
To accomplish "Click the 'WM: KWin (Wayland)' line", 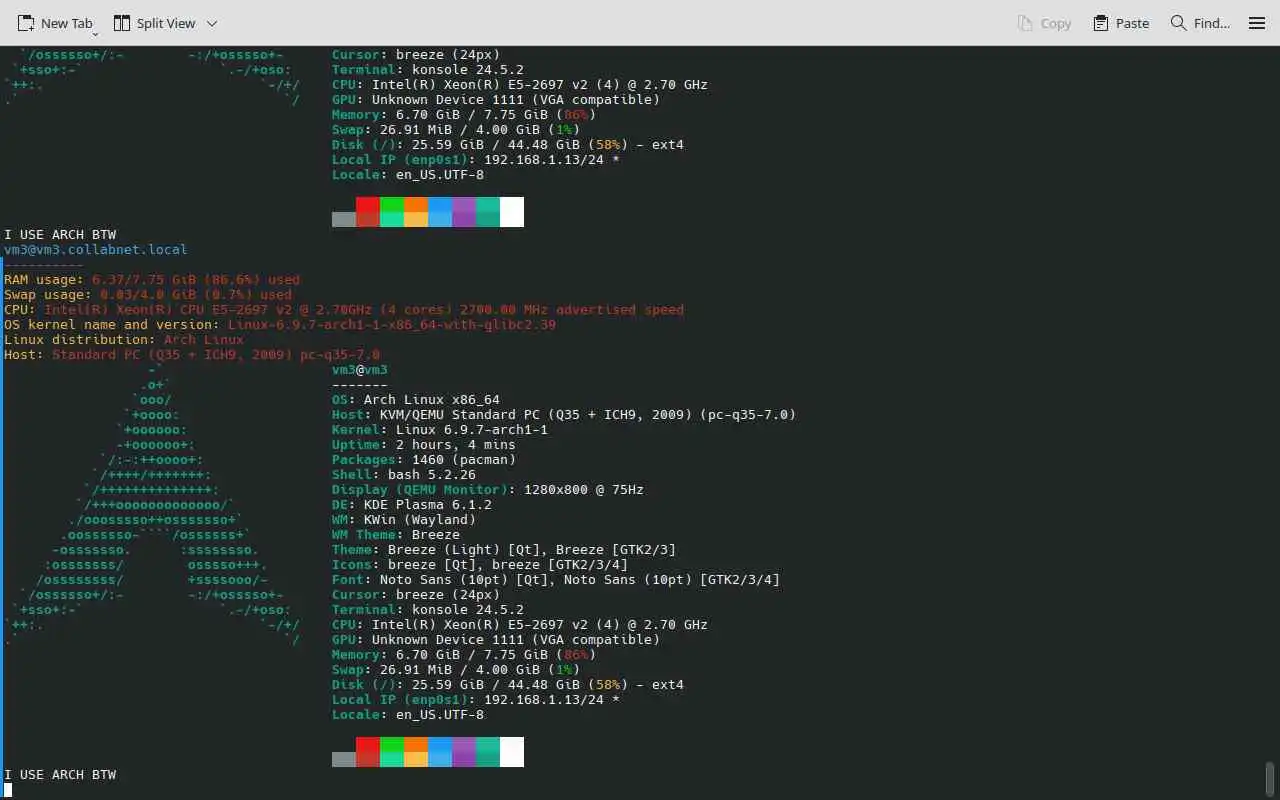I will point(404,520).
